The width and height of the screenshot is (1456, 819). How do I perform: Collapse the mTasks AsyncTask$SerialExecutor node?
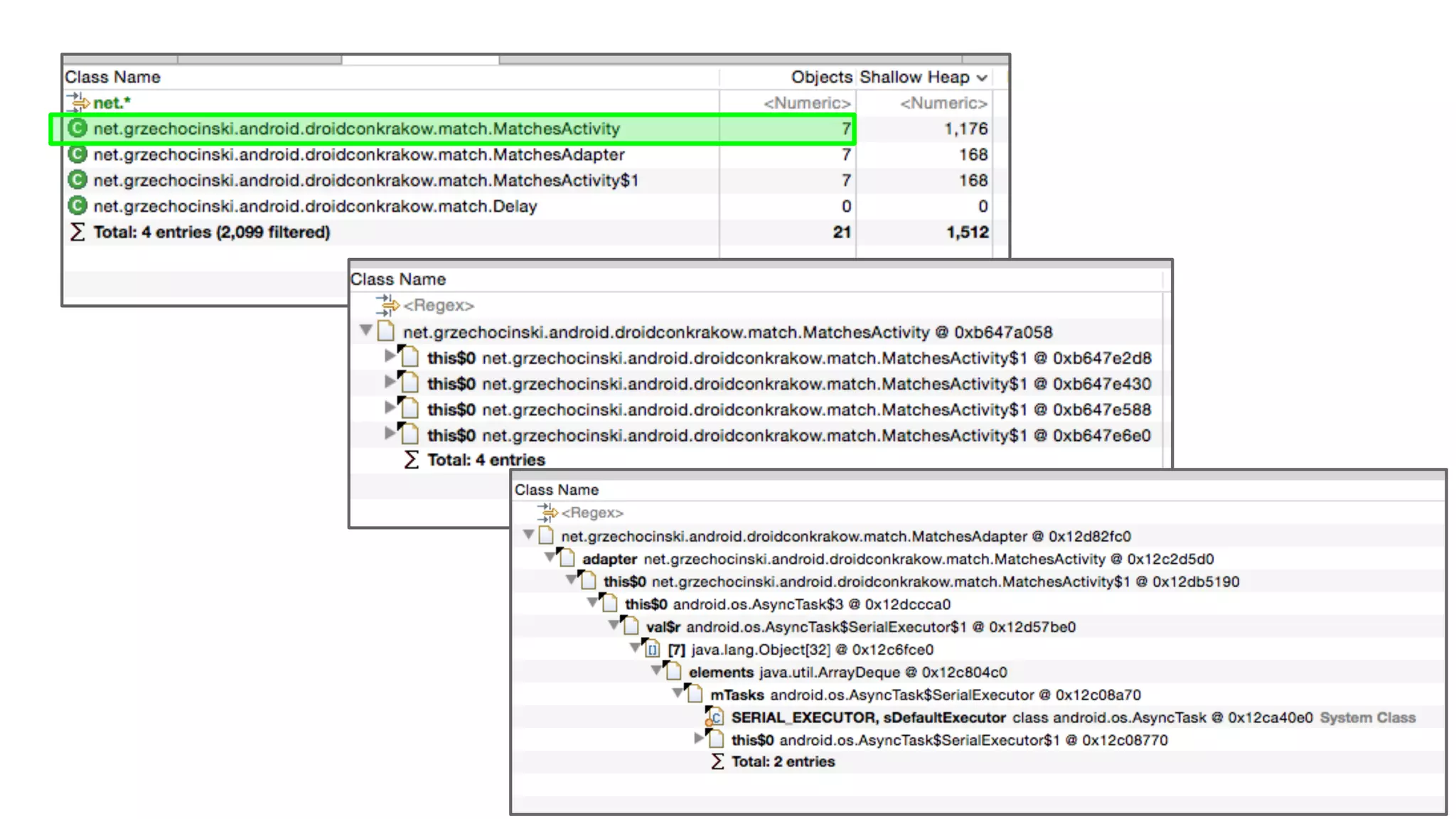tap(678, 692)
